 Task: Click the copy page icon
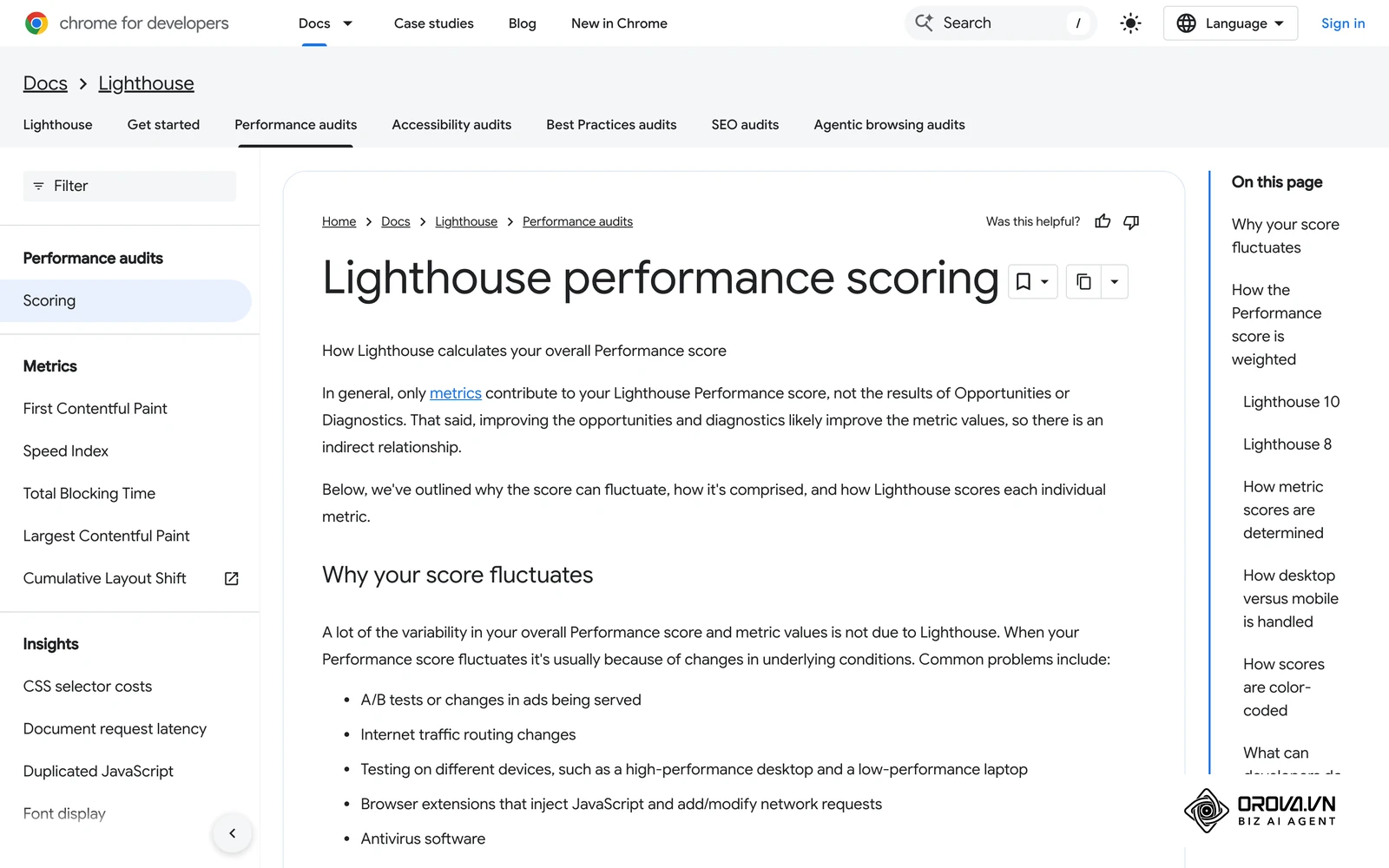[x=1083, y=281]
